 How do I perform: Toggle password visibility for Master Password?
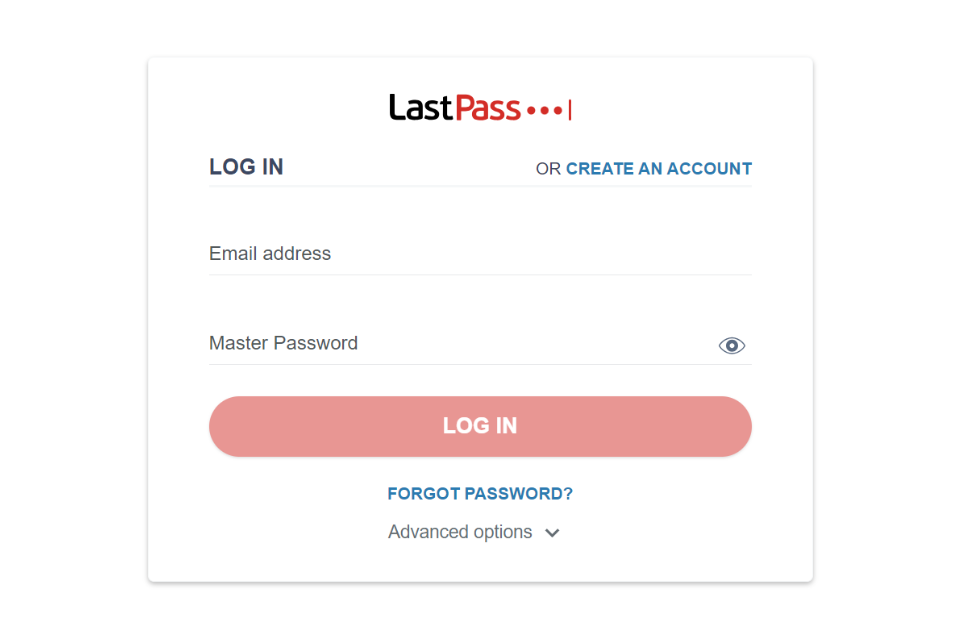click(732, 344)
